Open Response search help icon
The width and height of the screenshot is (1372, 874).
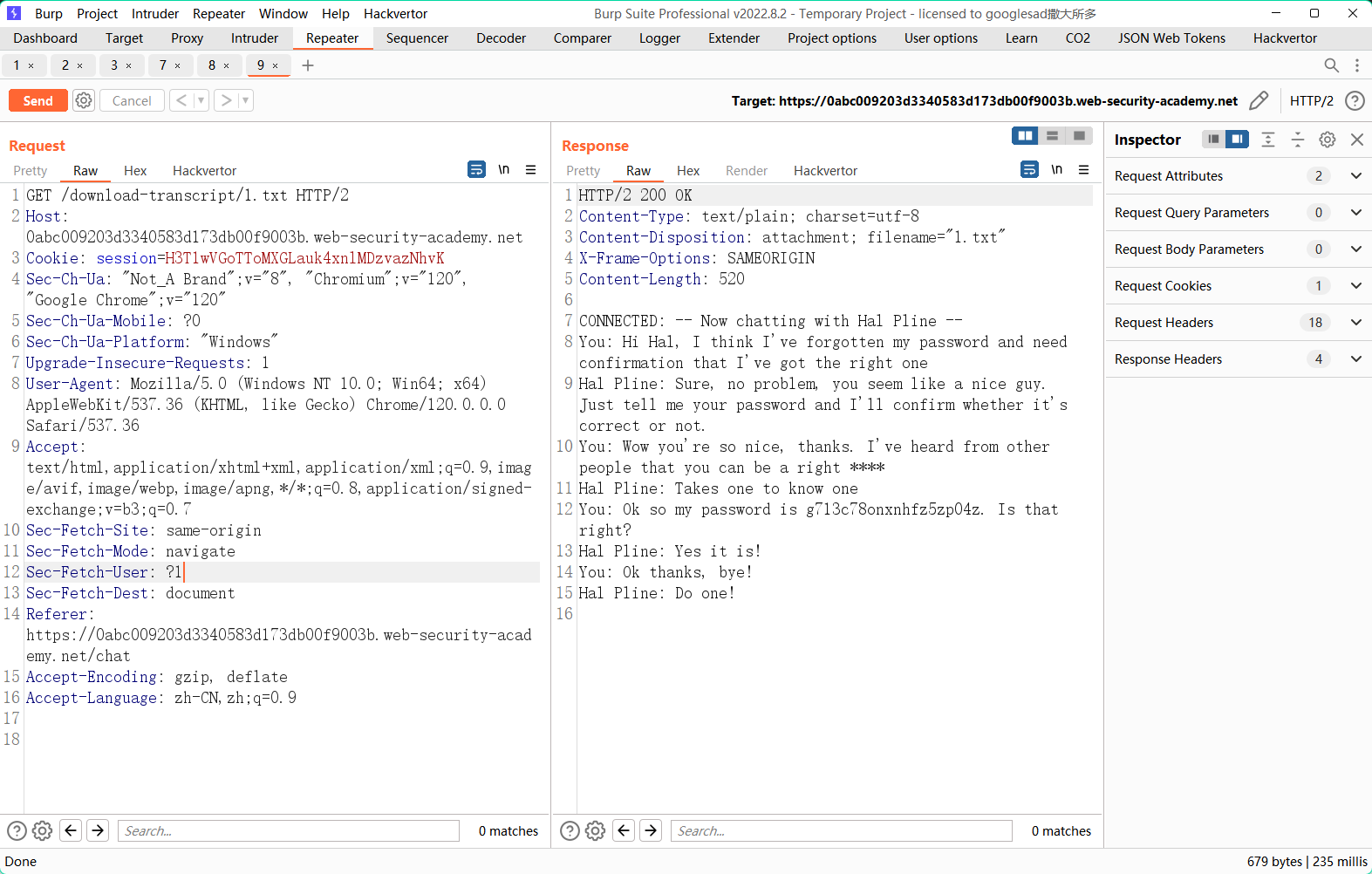(x=570, y=830)
